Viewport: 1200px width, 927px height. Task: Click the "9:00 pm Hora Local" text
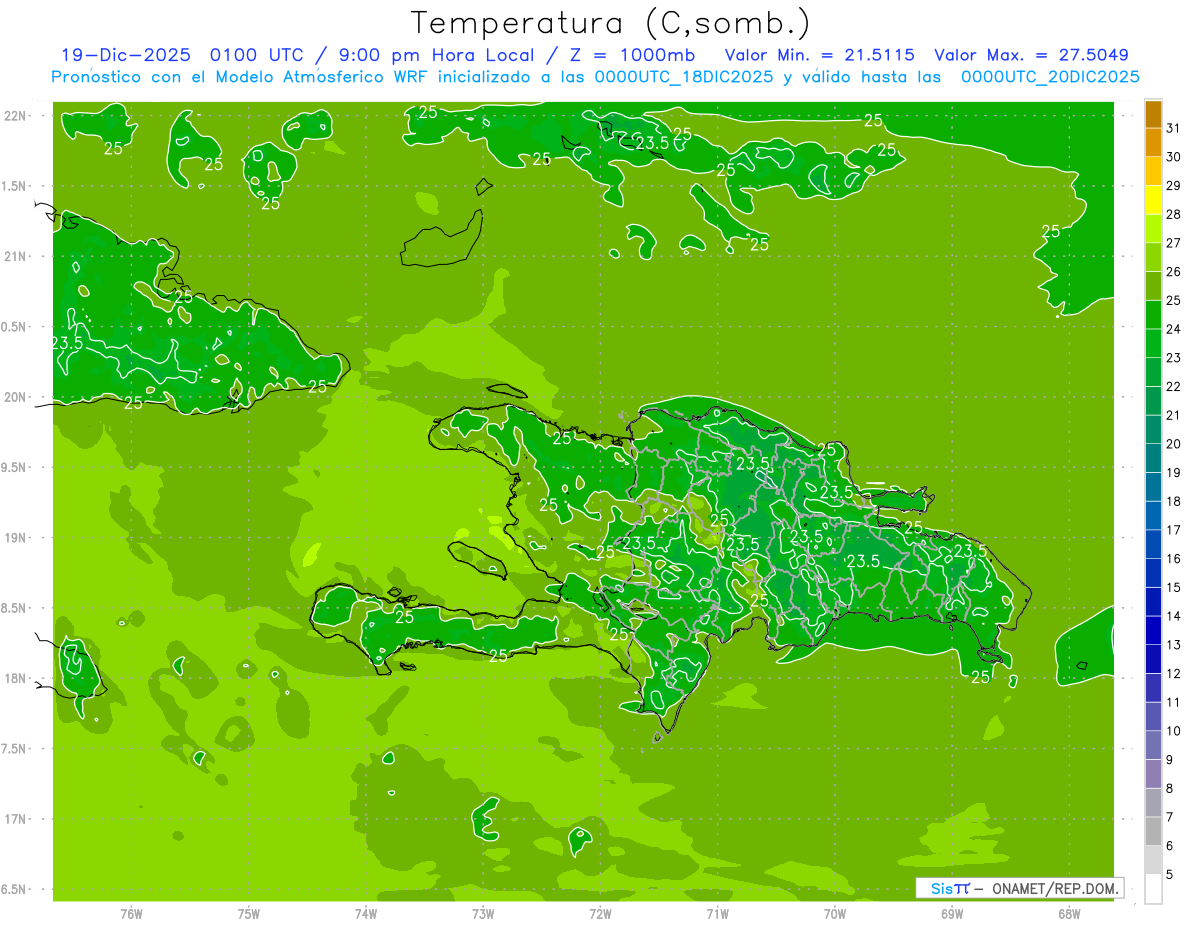pyautogui.click(x=436, y=55)
